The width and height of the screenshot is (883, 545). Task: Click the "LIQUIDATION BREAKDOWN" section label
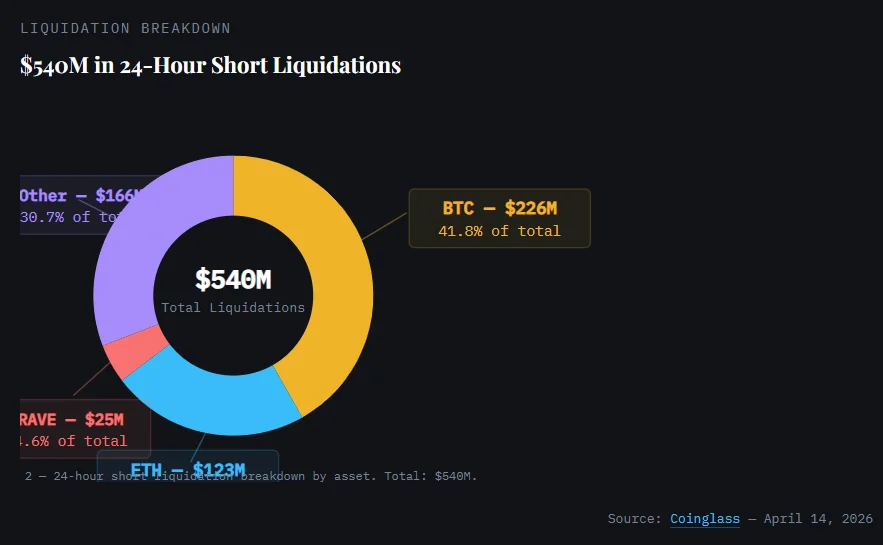click(x=125, y=28)
